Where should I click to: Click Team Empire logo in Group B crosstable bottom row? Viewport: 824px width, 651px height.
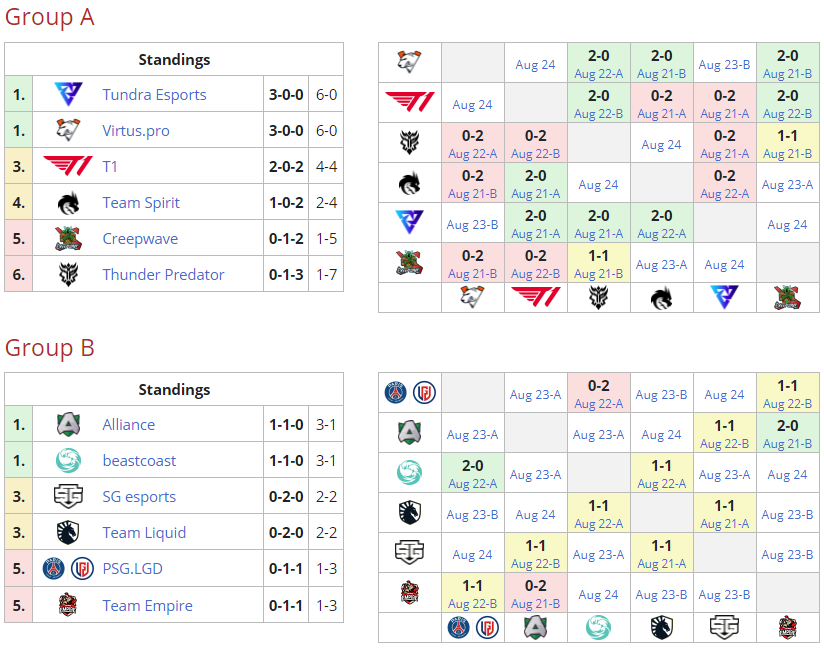click(787, 628)
